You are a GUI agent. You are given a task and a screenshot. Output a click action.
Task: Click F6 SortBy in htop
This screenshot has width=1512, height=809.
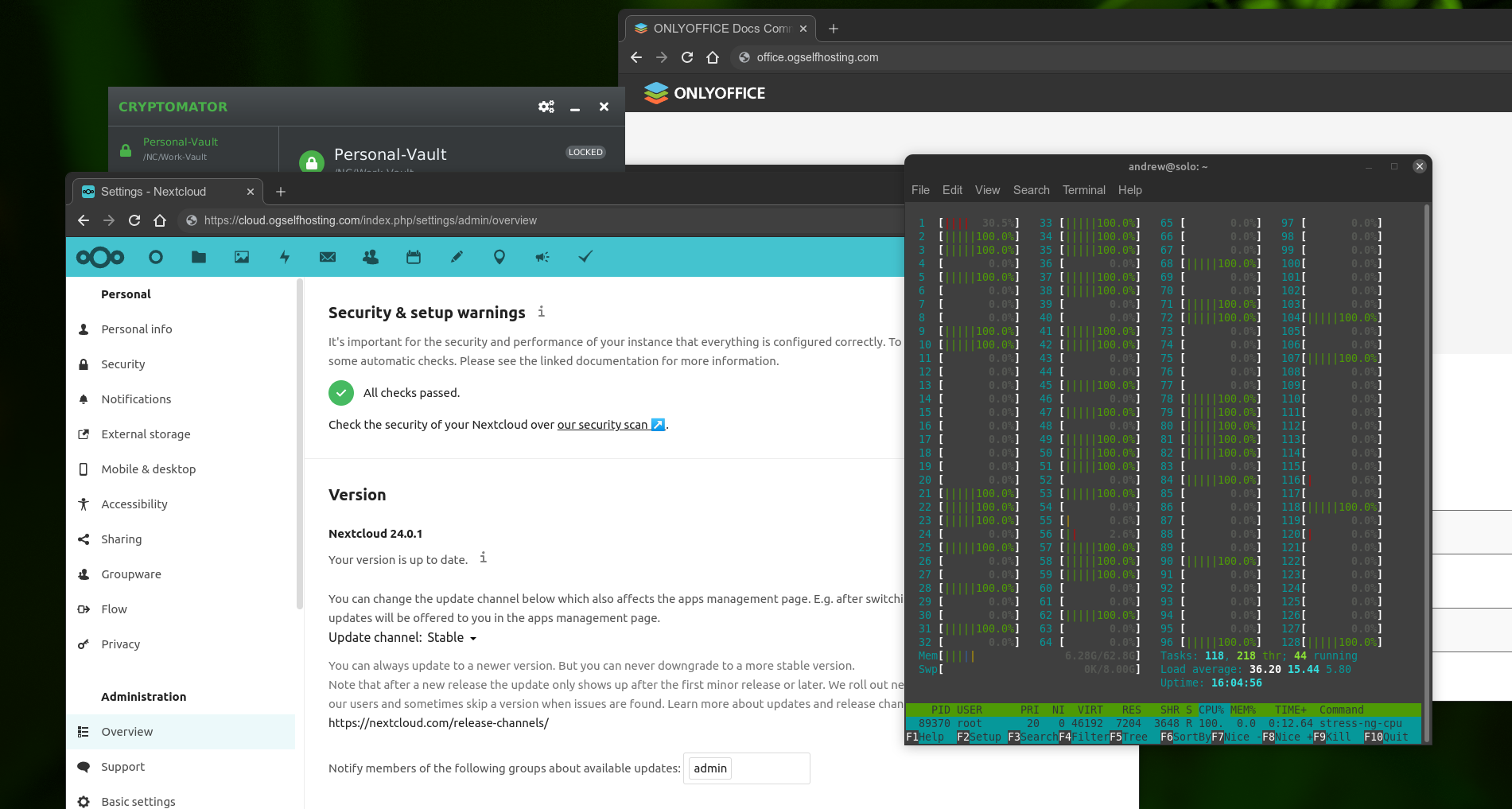(1185, 737)
